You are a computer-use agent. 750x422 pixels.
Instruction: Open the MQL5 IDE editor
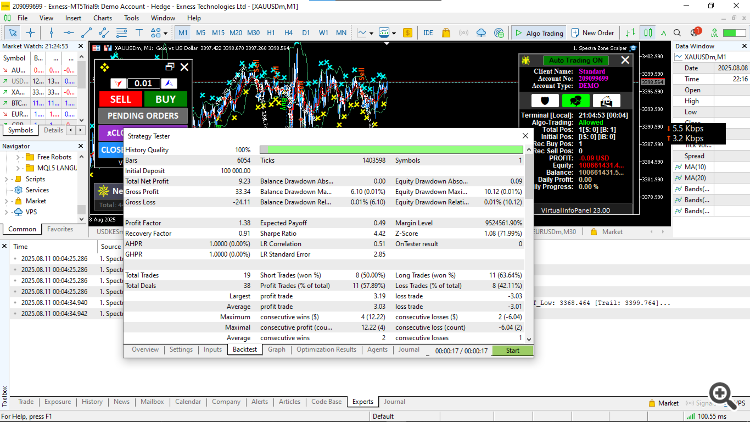pyautogui.click(x=428, y=33)
